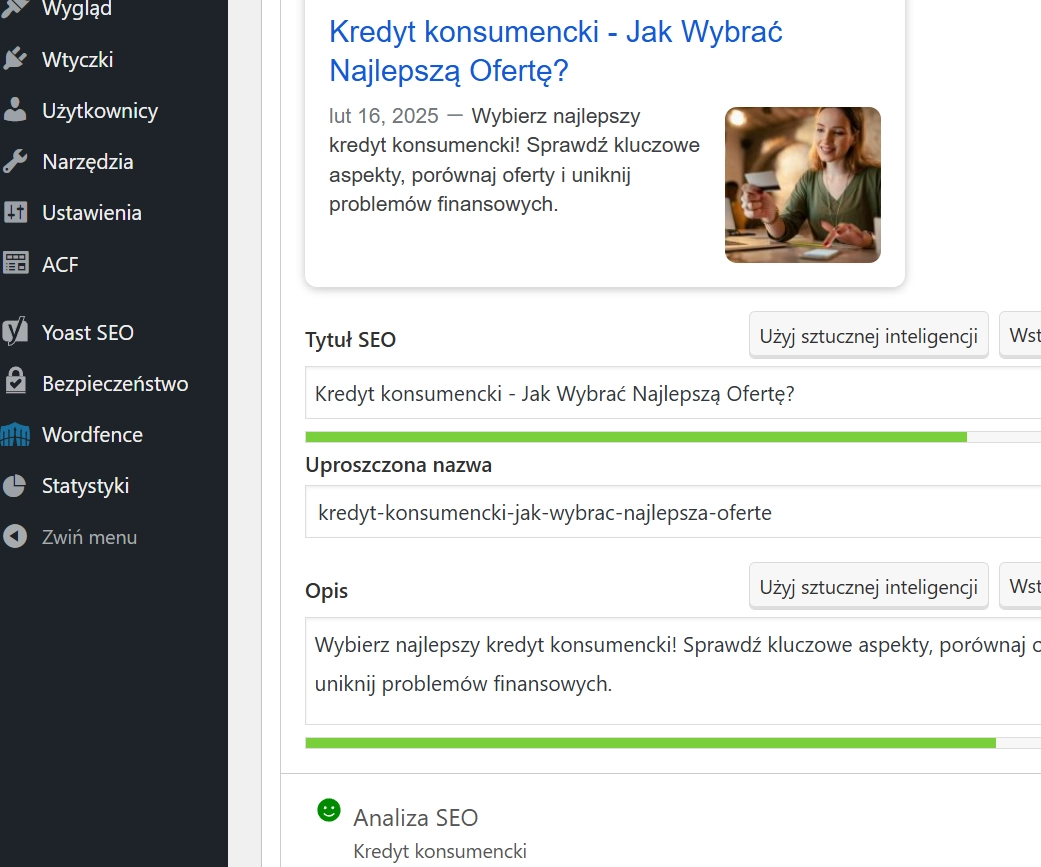This screenshot has height=867, width=1041.
Task: Open the Wordfence menu item
Action: point(92,435)
